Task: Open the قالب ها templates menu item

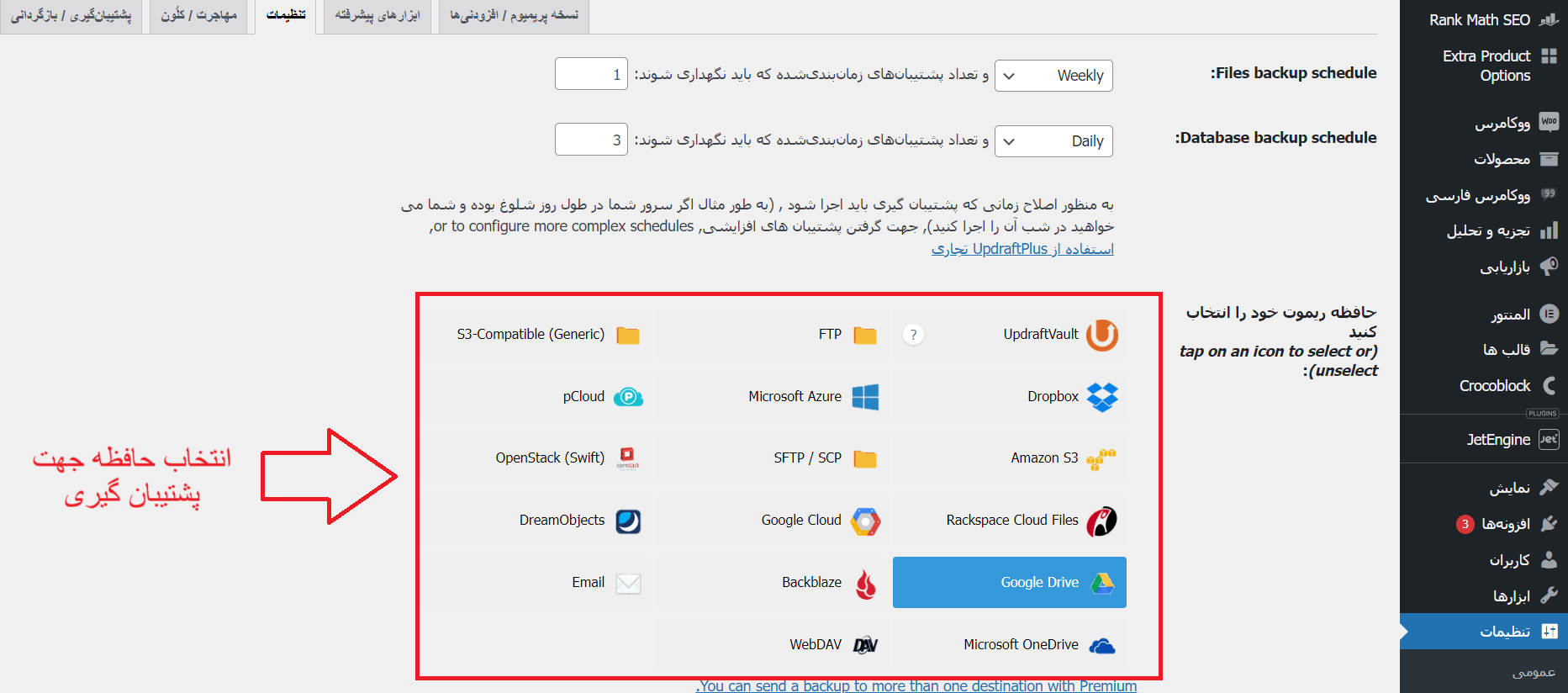Action: (x=1484, y=349)
